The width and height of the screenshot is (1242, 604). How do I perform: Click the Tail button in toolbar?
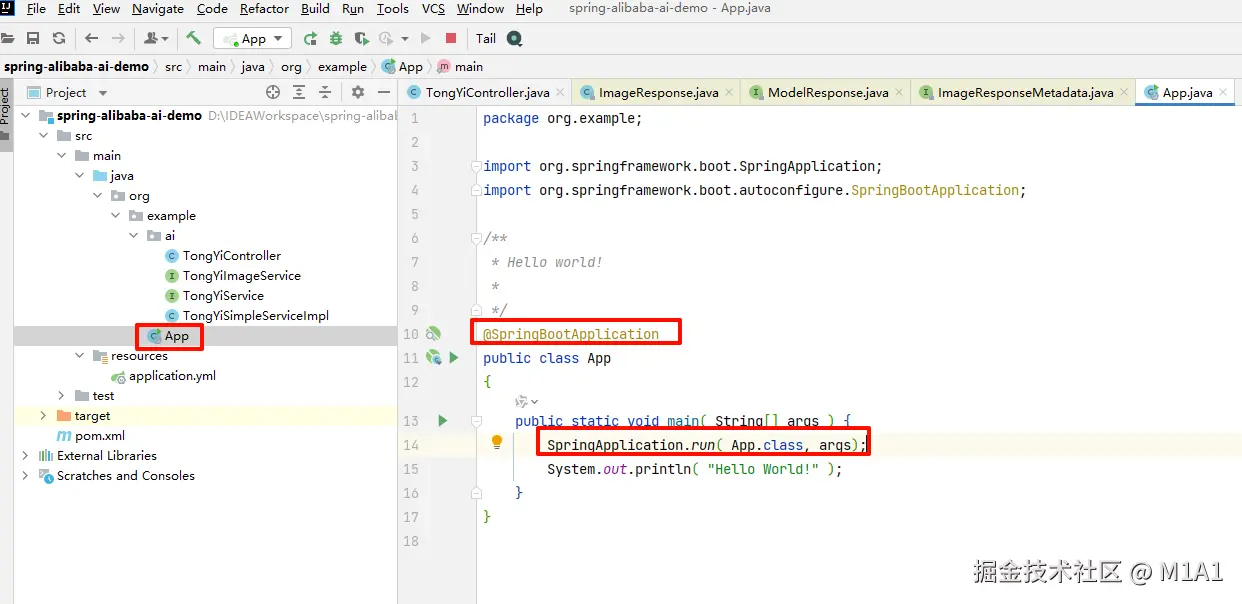tap(486, 38)
